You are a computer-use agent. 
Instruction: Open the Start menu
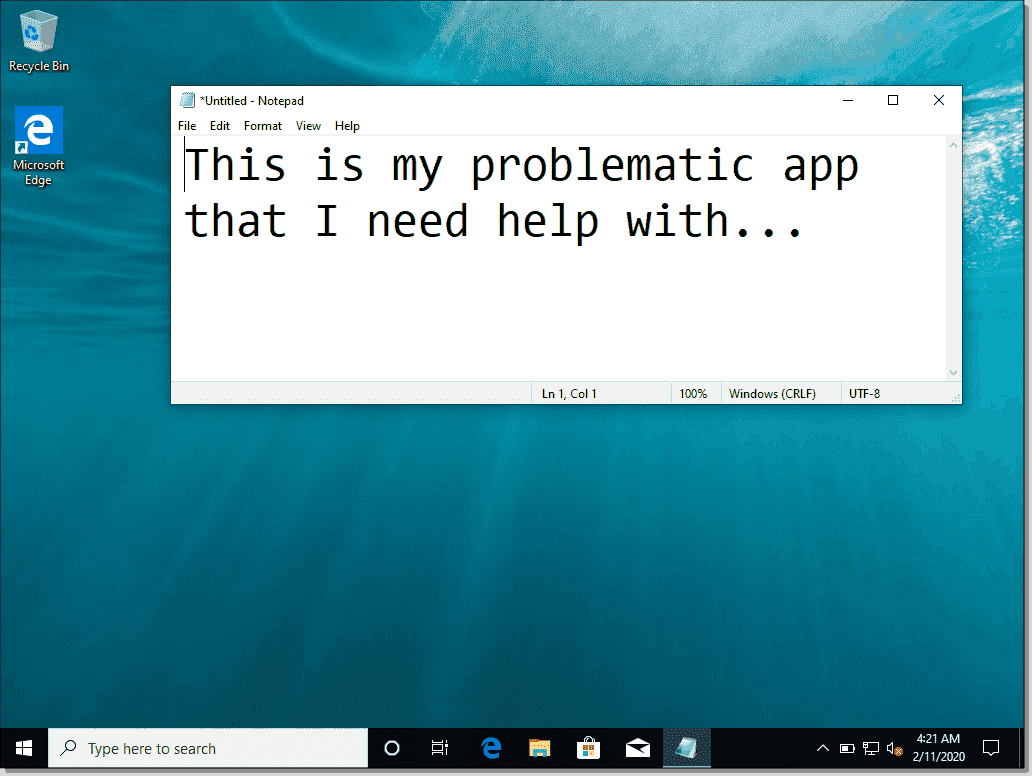23,747
